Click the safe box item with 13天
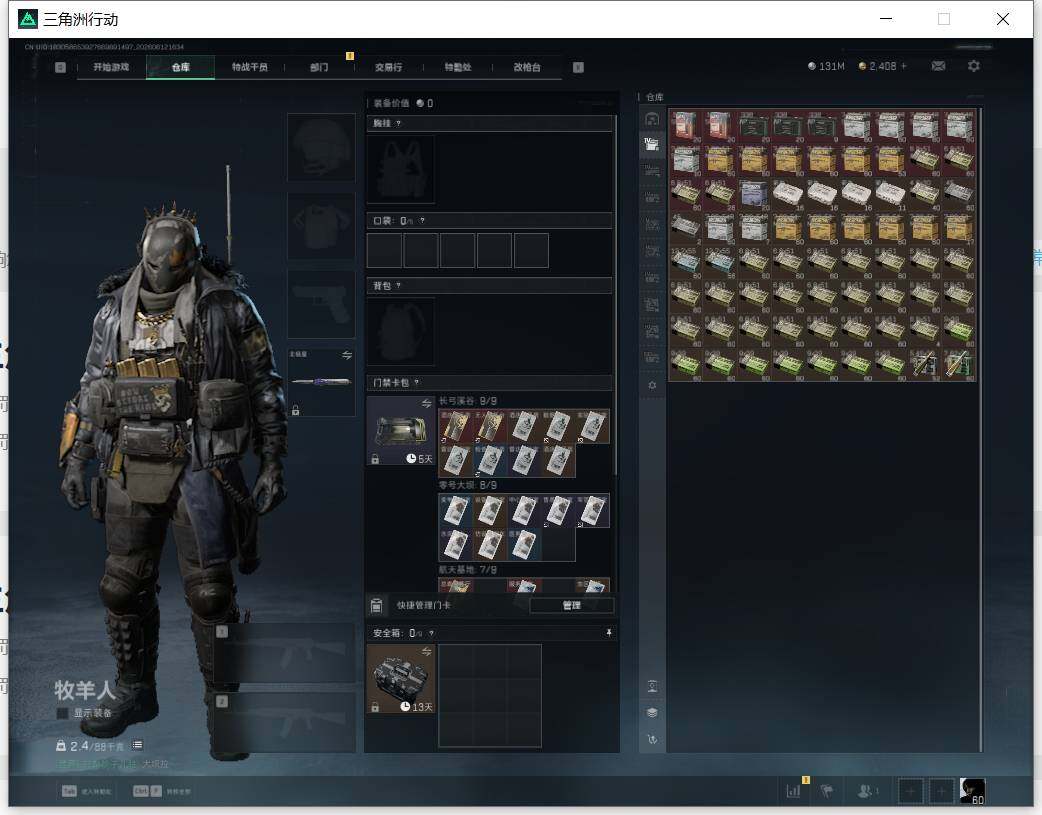The height and width of the screenshot is (815, 1042). [401, 679]
